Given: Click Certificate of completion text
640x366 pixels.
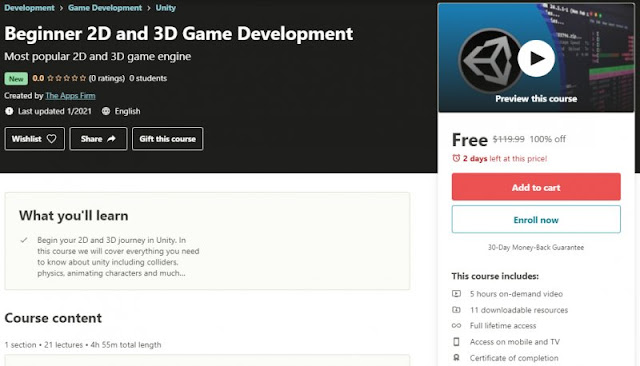Looking at the screenshot, I should [514, 358].
